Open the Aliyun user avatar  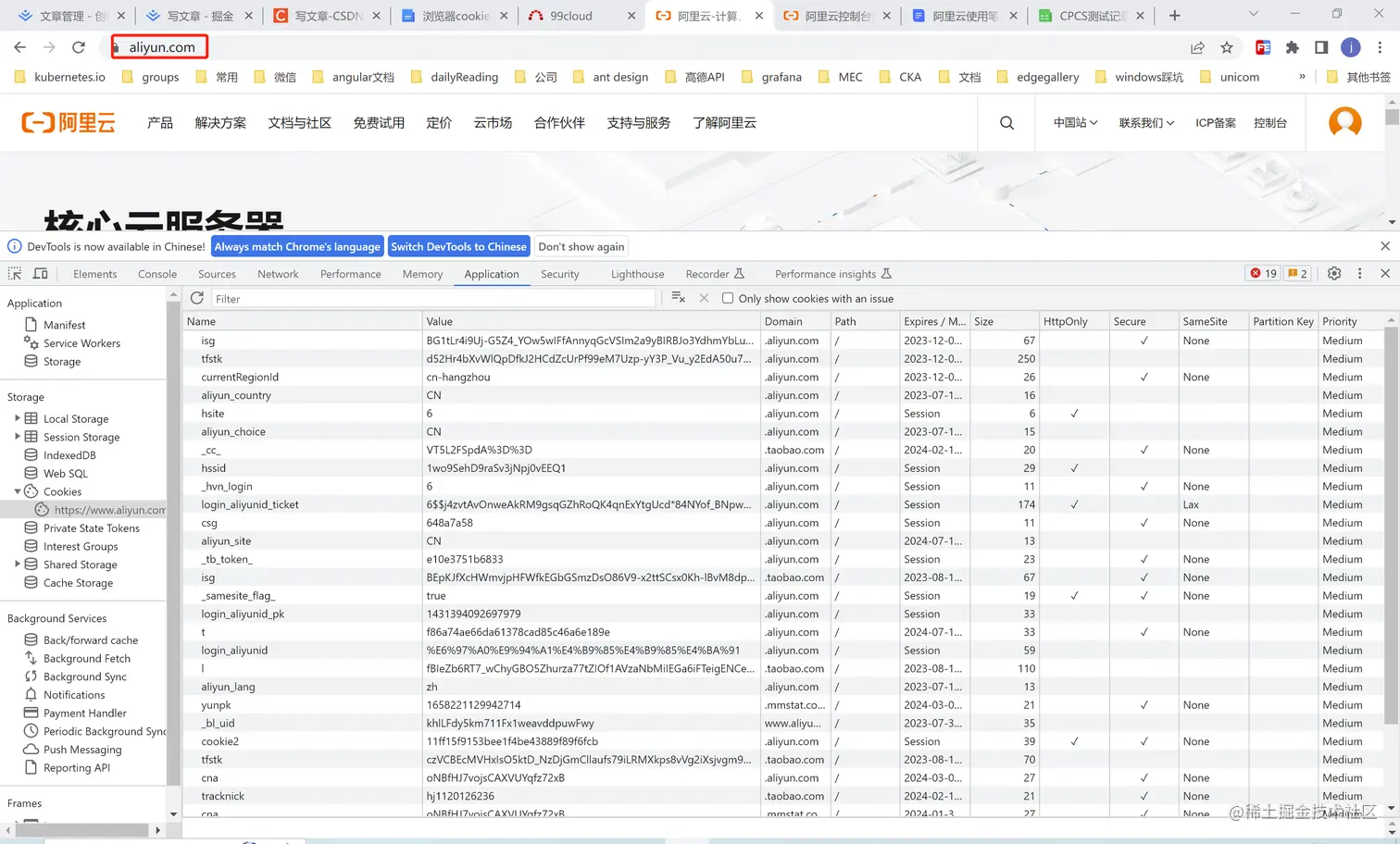tap(1344, 122)
